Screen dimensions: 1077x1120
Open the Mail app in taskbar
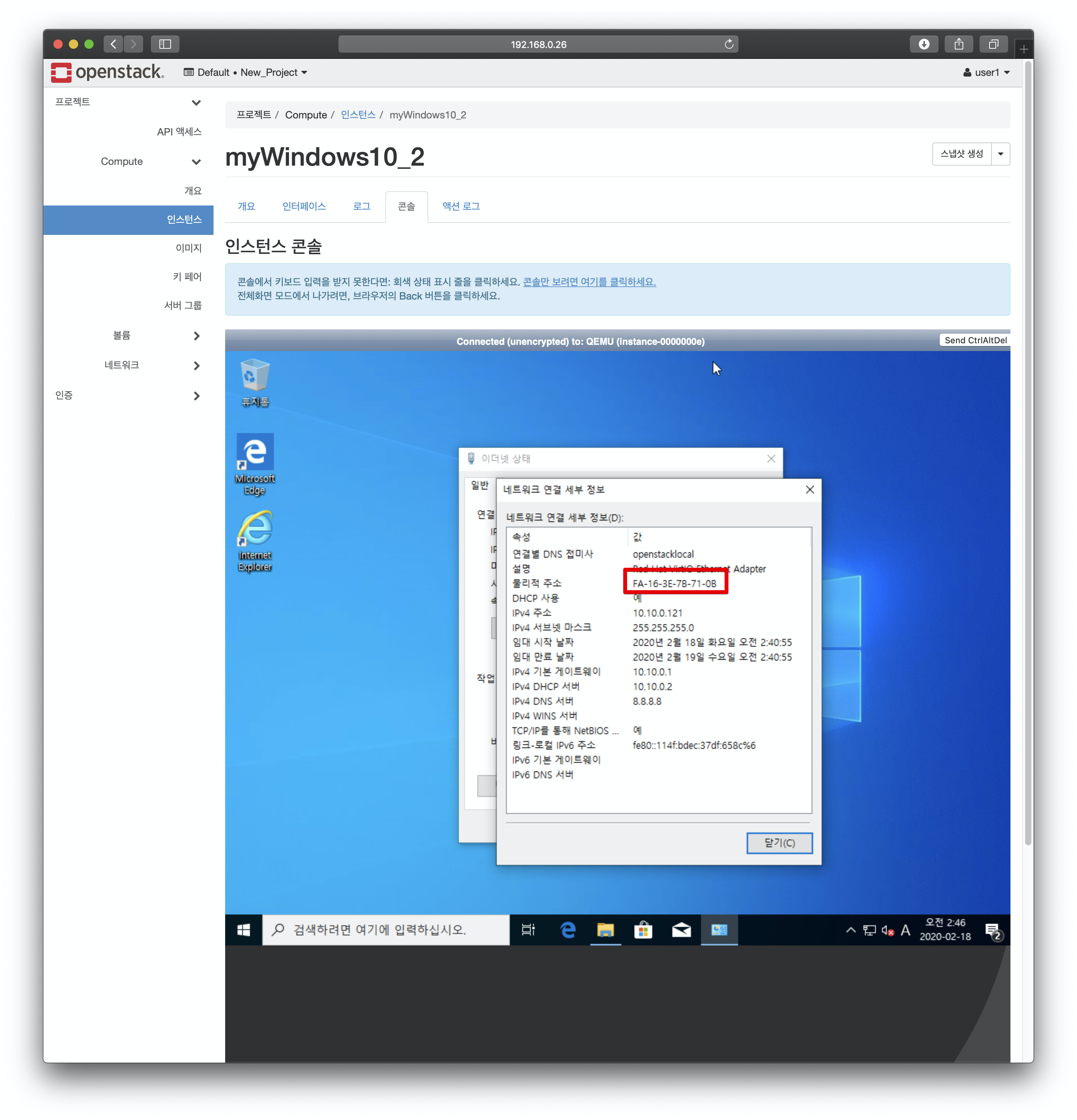pos(681,930)
